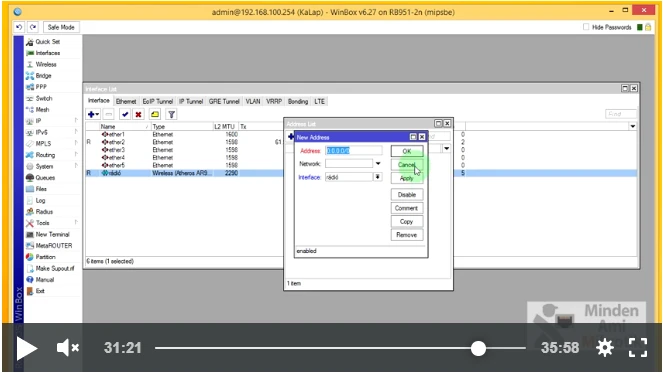Toggle the Hide Passwords checkbox
The height and width of the screenshot is (373, 663).
click(x=586, y=27)
